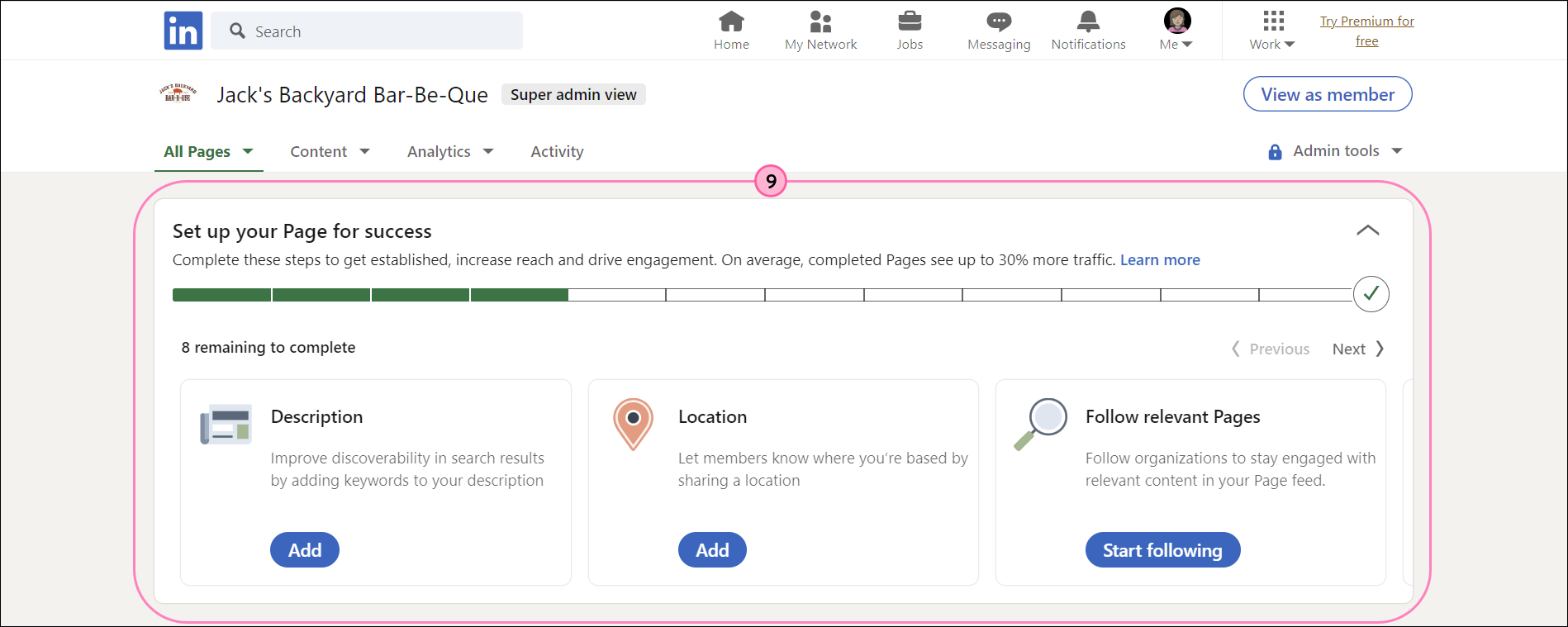The width and height of the screenshot is (1568, 627).
Task: Click the first empty progress segment
Action: [616, 294]
